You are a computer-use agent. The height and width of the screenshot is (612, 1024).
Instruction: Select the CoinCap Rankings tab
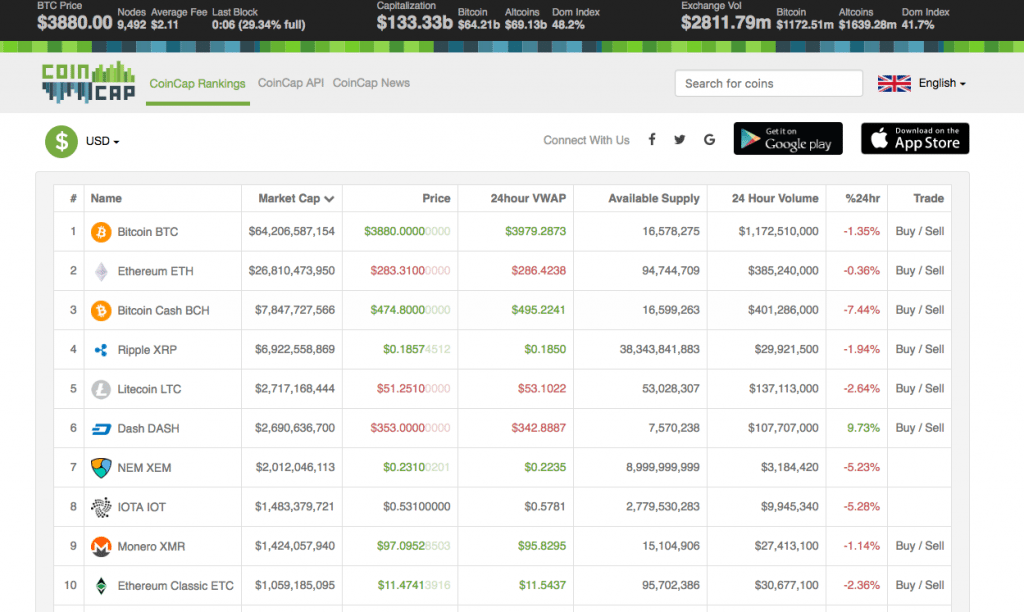pyautogui.click(x=197, y=84)
